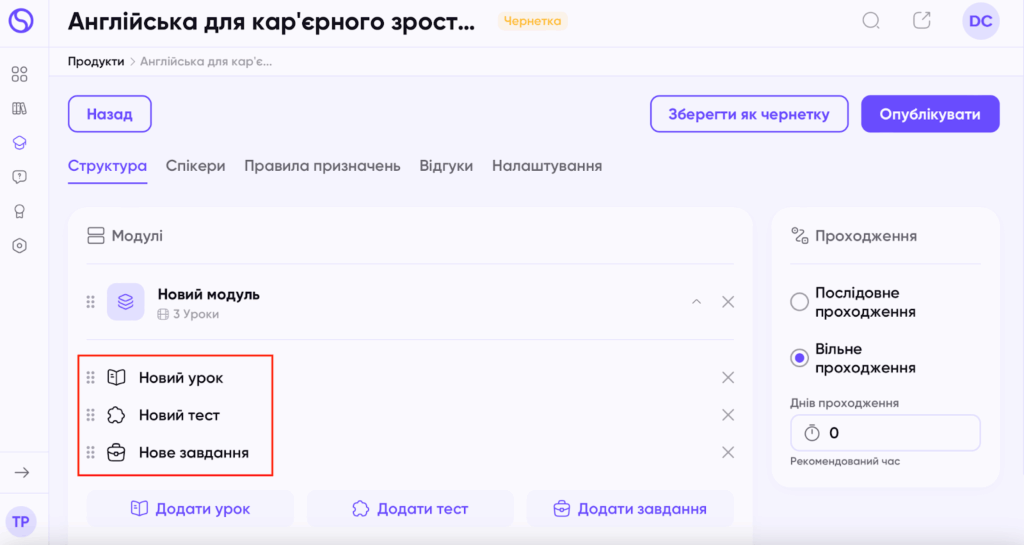Click the search magnifier icon in header
Screen dimensions: 1024x545
(x=871, y=21)
